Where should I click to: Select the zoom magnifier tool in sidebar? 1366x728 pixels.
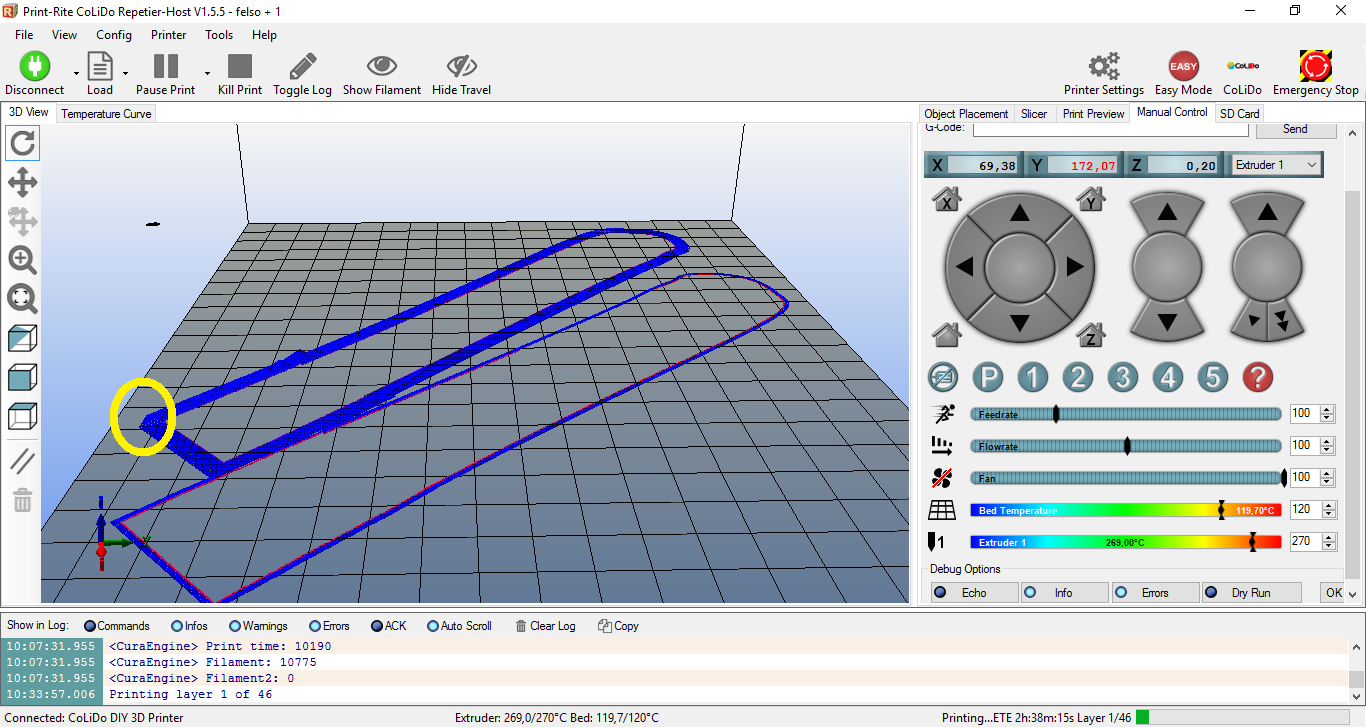(x=22, y=260)
